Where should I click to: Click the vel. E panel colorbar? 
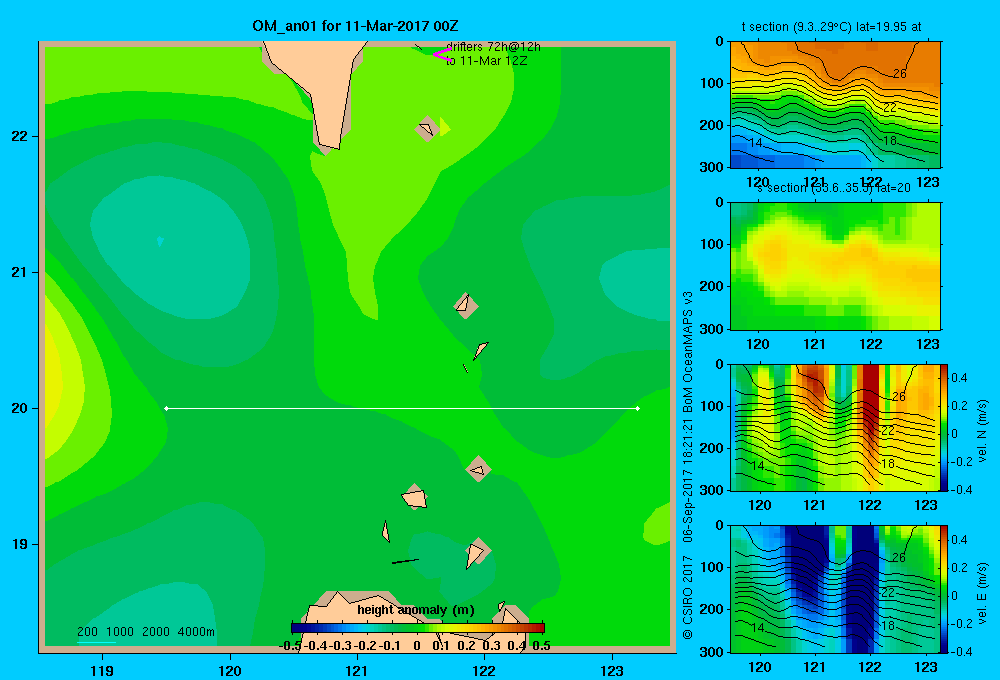pyautogui.click(x=944, y=589)
